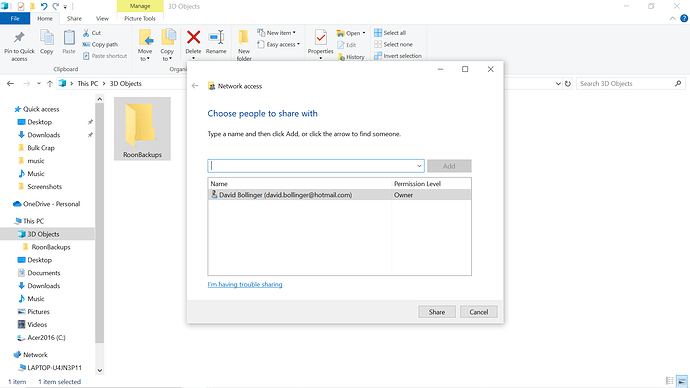Go back using Network access dialog arrow
690x388 pixels.
coord(195,86)
